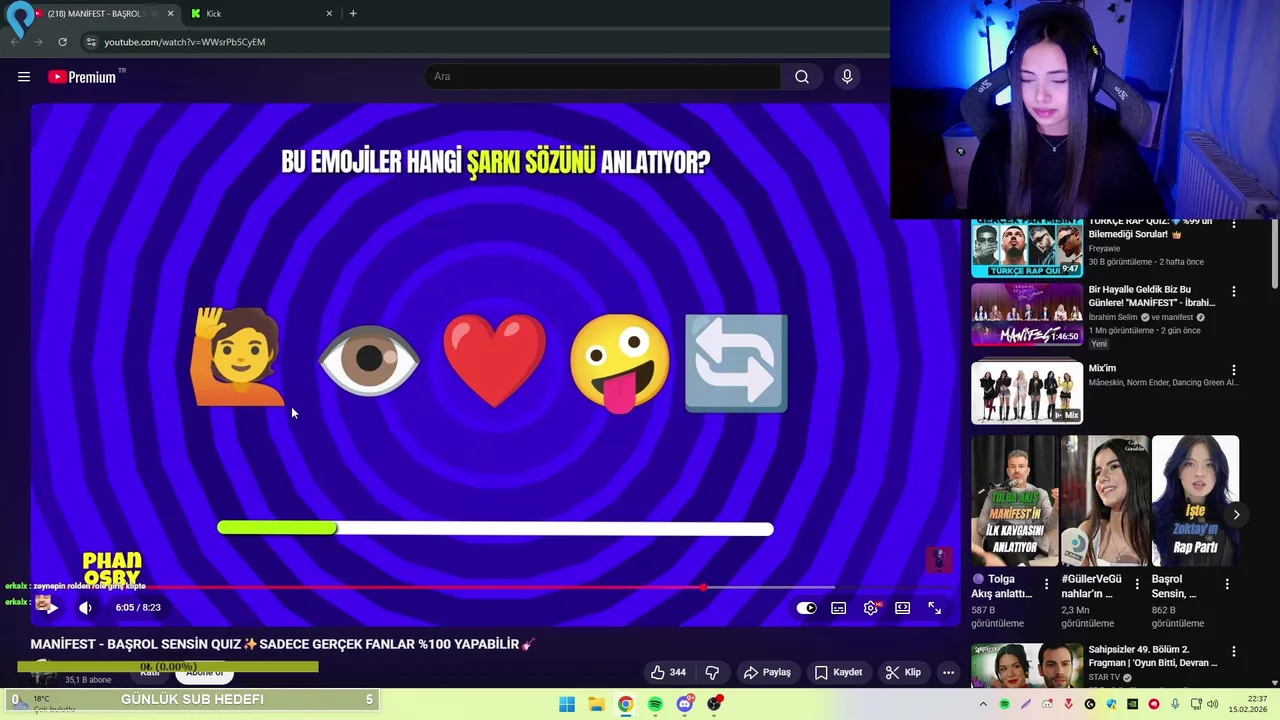Image resolution: width=1280 pixels, height=720 pixels.
Task: Click microphone icon in system tray
Action: point(1175,704)
